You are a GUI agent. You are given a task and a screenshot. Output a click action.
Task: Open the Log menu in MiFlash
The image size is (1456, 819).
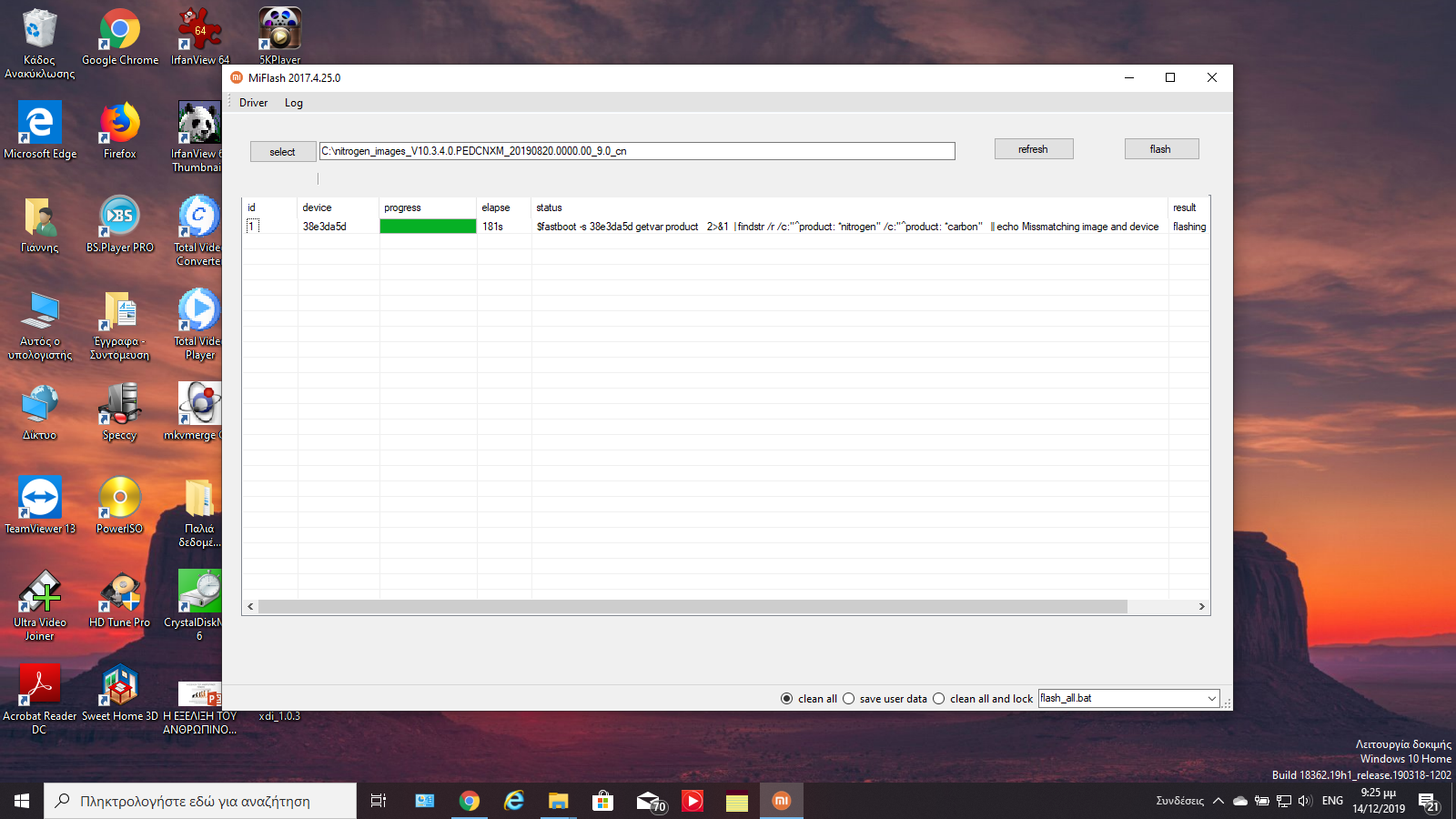coord(293,103)
